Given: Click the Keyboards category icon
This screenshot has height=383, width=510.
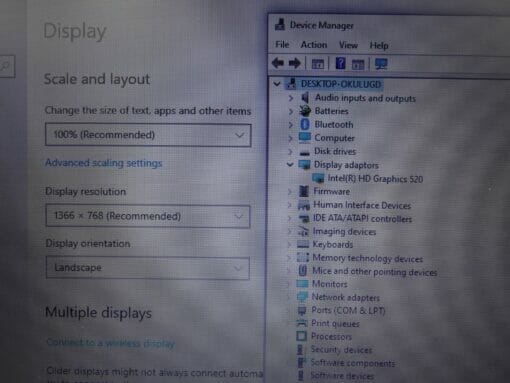Looking at the screenshot, I should [303, 244].
